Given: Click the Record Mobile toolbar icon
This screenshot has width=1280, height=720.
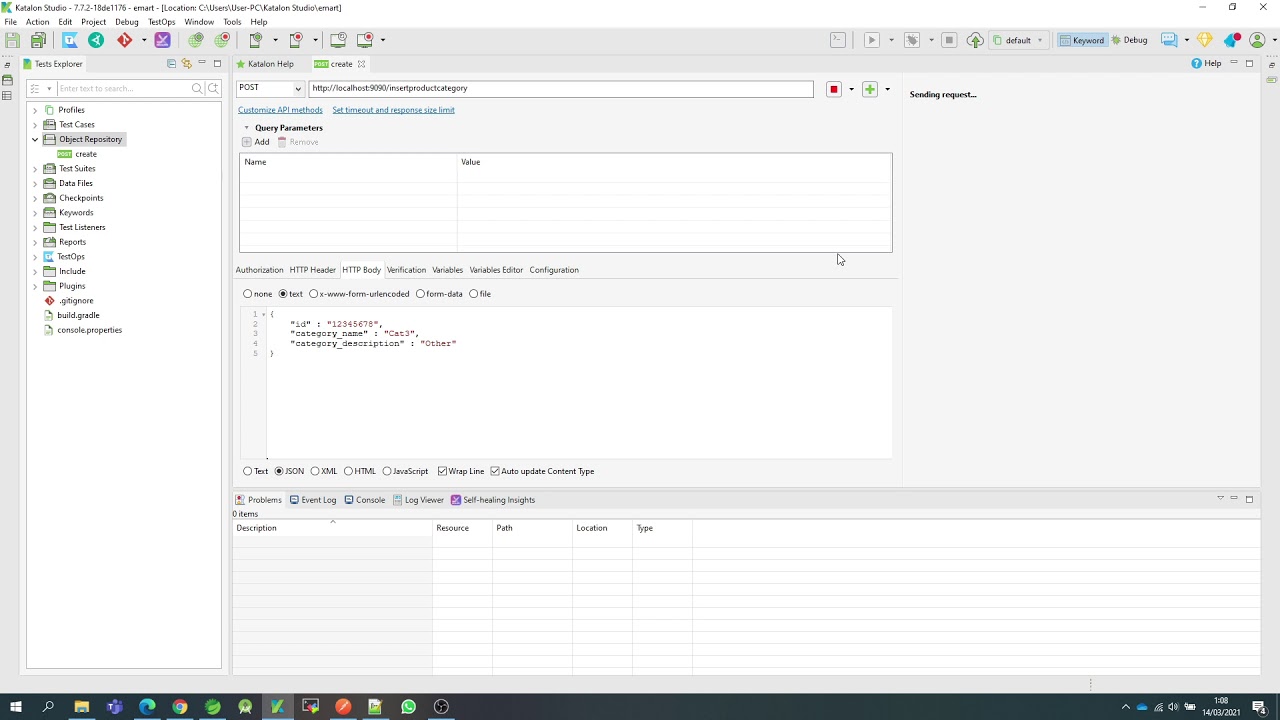Looking at the screenshot, I should click(x=296, y=40).
